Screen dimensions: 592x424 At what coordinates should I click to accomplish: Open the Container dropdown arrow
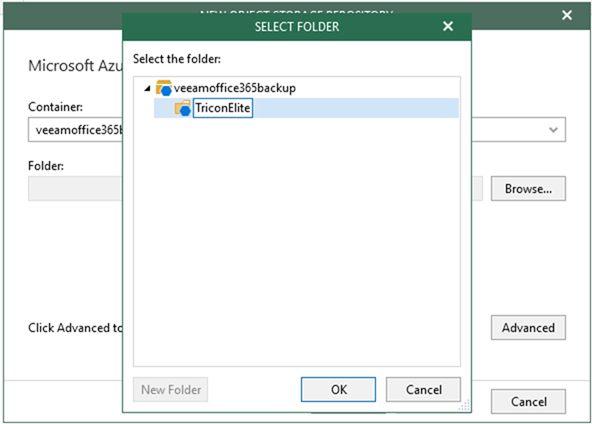click(553, 130)
